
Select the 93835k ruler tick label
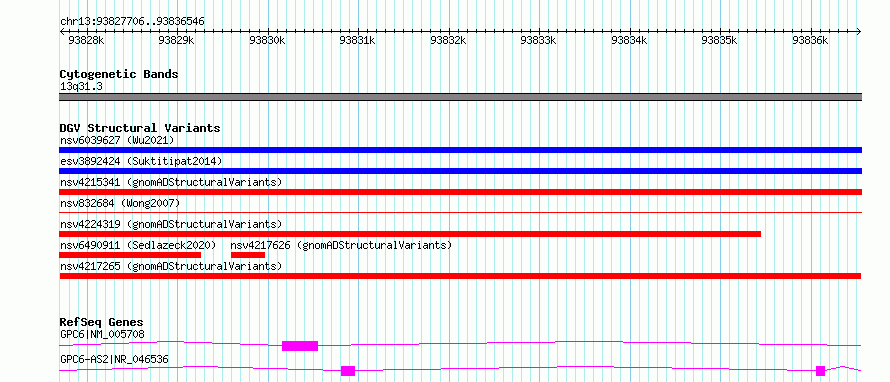(720, 40)
